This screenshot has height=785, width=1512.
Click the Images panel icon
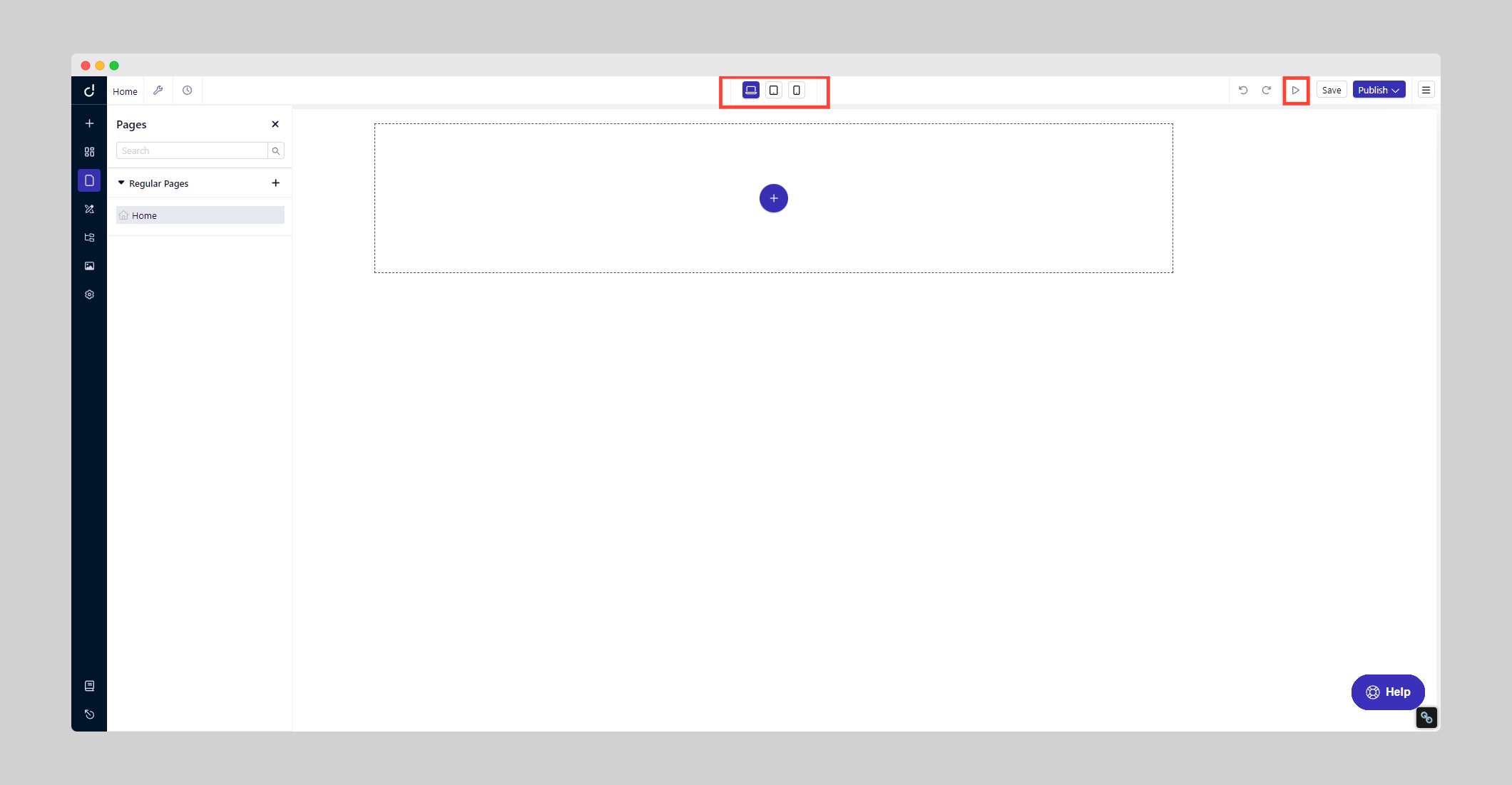pyautogui.click(x=89, y=266)
